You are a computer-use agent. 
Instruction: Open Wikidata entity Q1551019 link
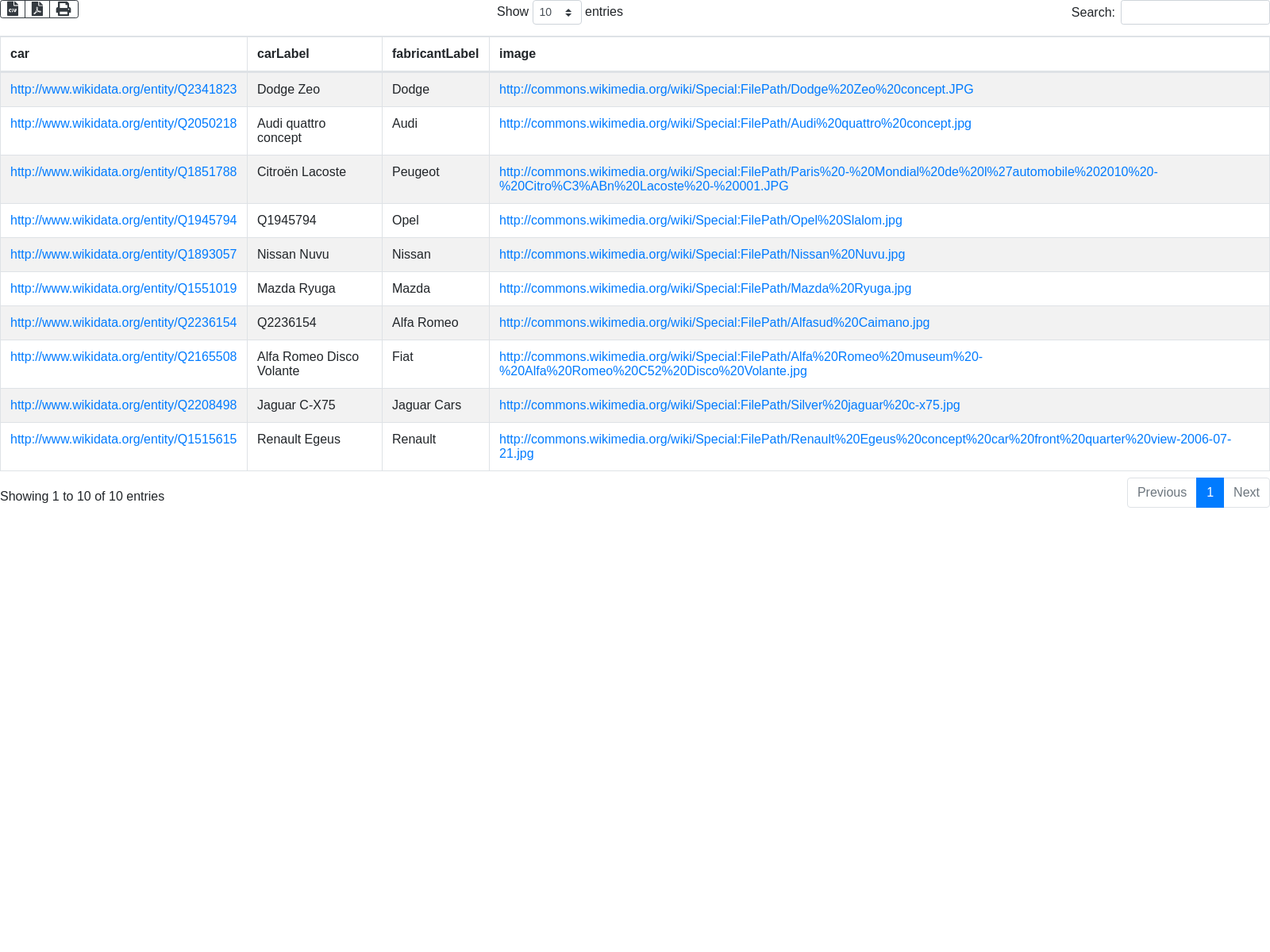point(123,289)
